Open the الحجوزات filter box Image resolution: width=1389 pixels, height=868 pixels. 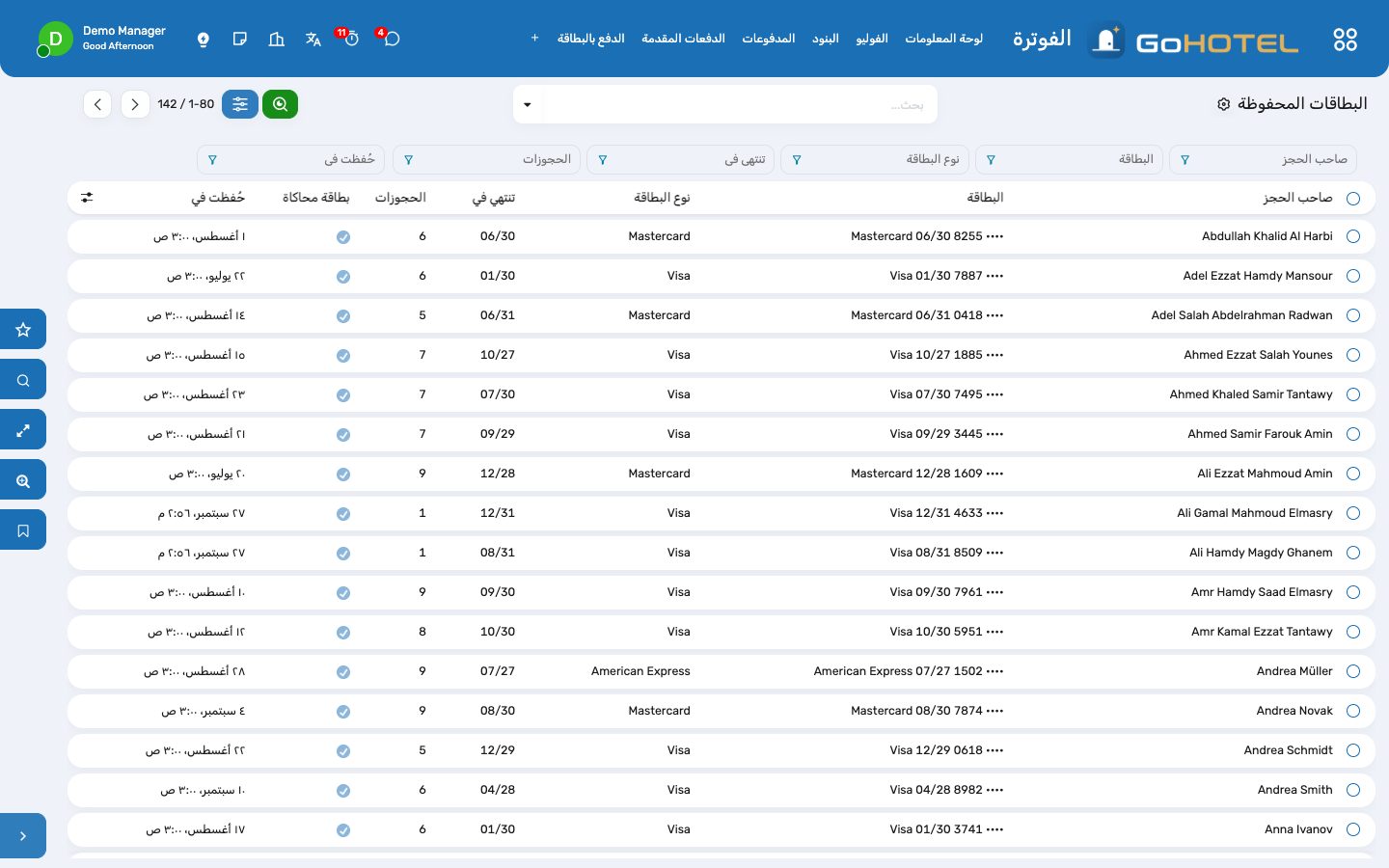point(486,159)
